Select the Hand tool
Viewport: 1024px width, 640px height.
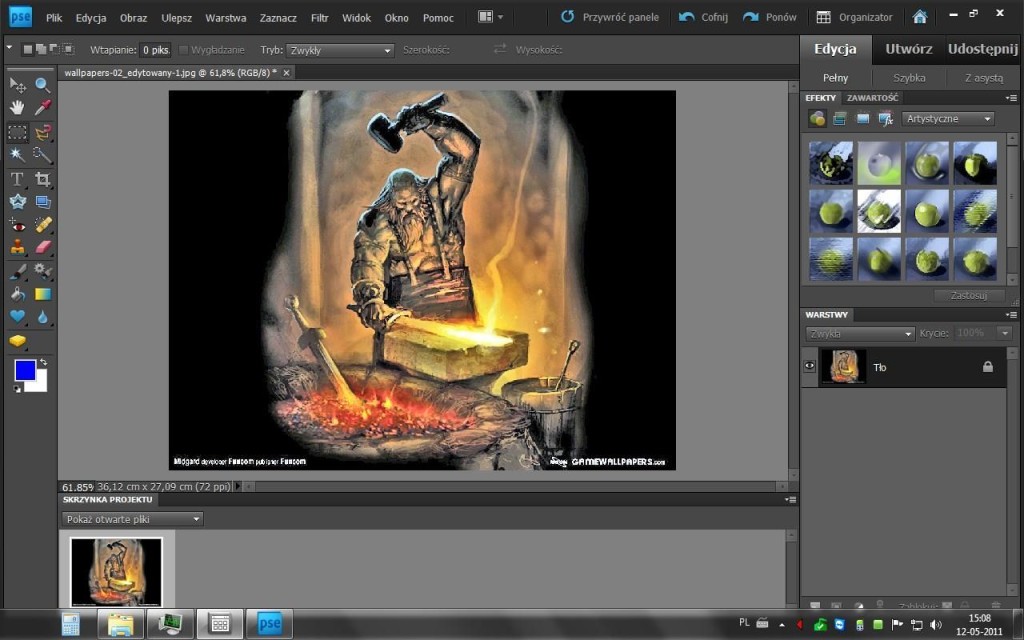tap(17, 108)
